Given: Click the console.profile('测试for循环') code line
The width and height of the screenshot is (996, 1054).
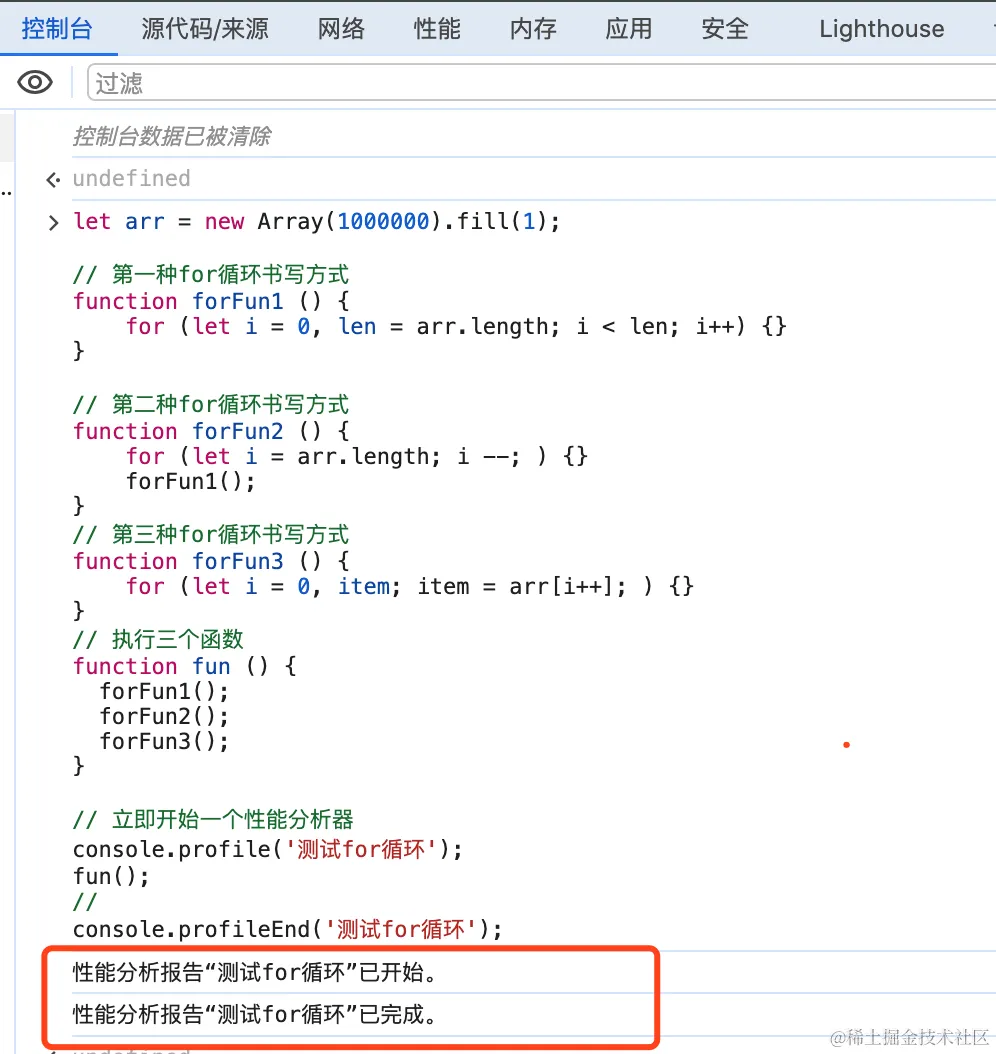Looking at the screenshot, I should pyautogui.click(x=268, y=851).
